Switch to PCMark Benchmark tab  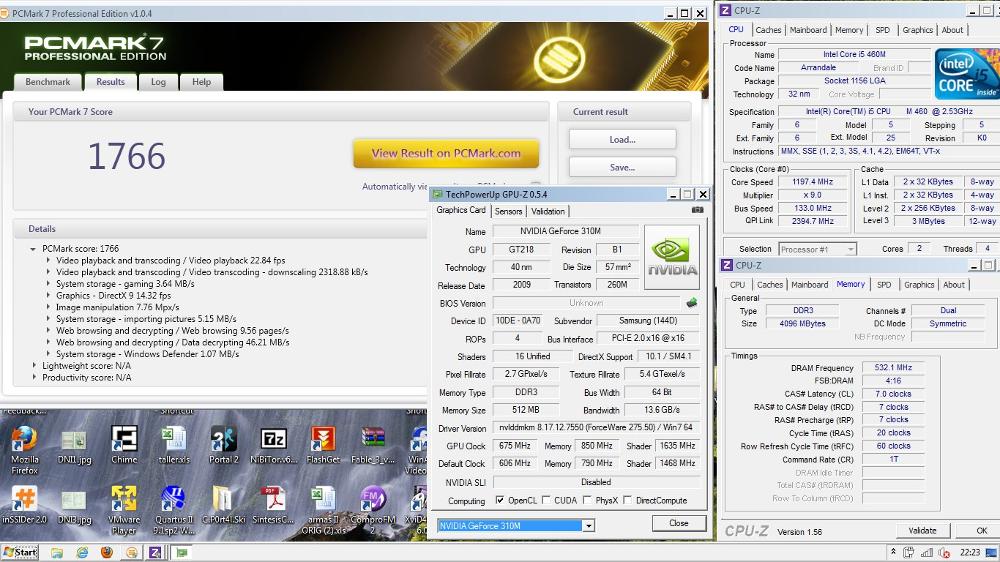(48, 82)
